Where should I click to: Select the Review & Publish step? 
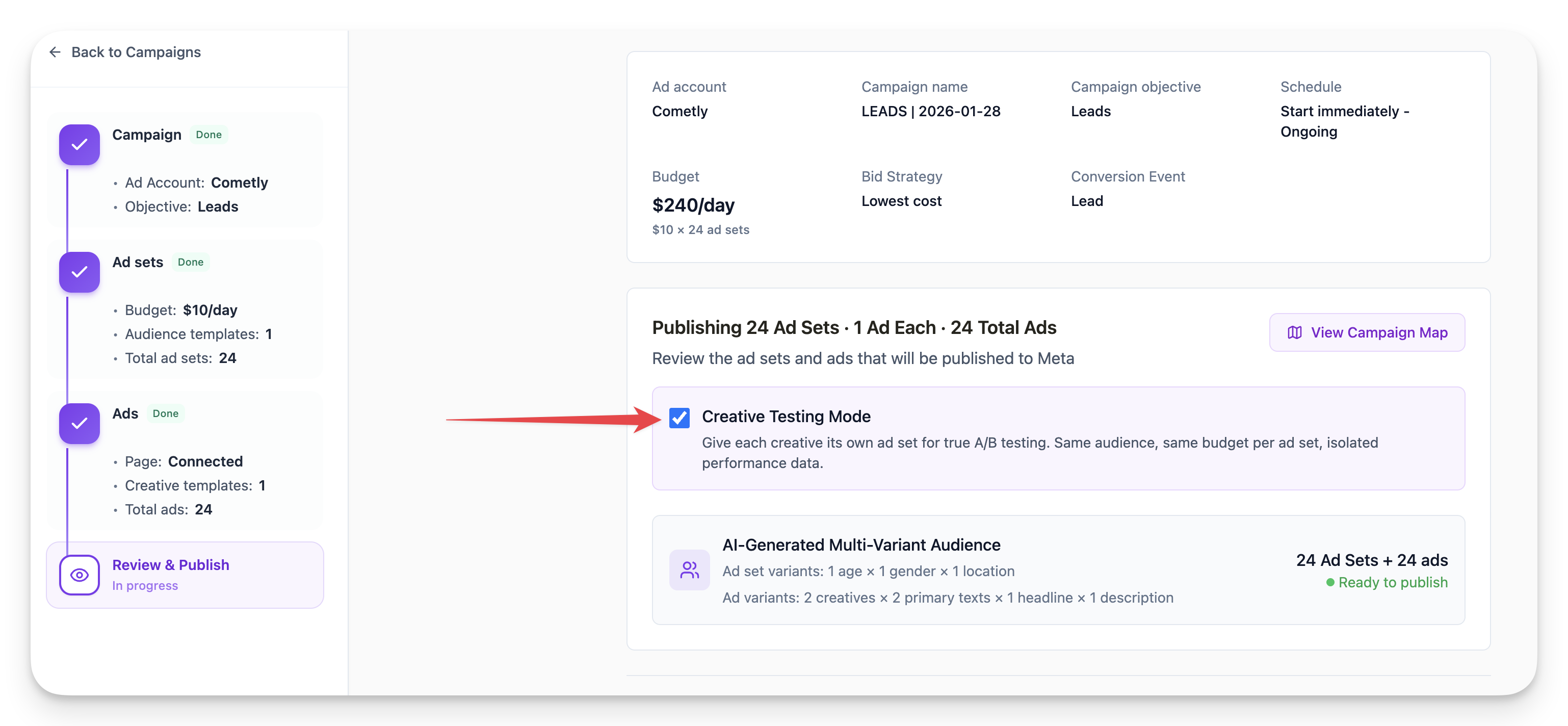[x=170, y=565]
